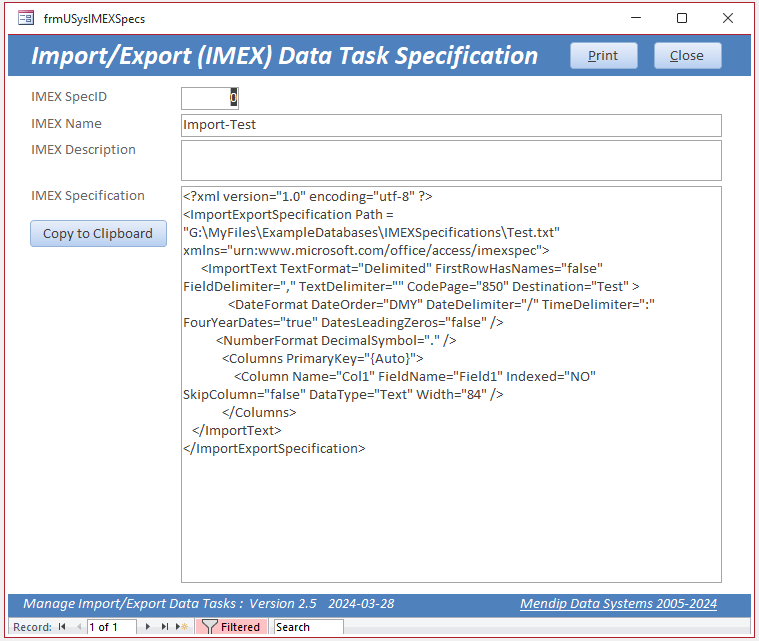Click the Version 2.5 footer text
This screenshot has width=759, height=641.
(x=283, y=603)
